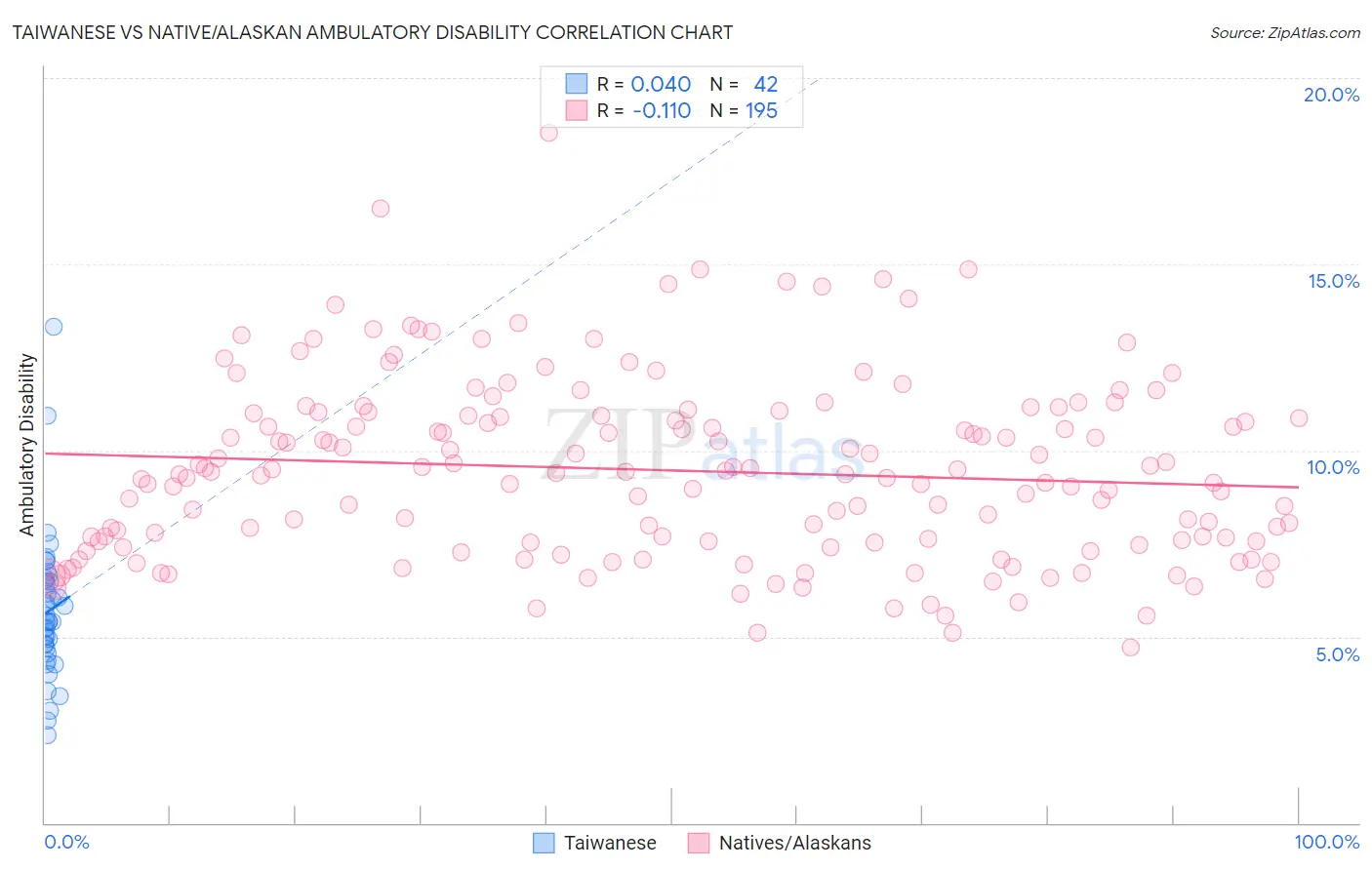Click the Taiwanese legend label
The height and width of the screenshot is (870, 1372).
(x=610, y=843)
